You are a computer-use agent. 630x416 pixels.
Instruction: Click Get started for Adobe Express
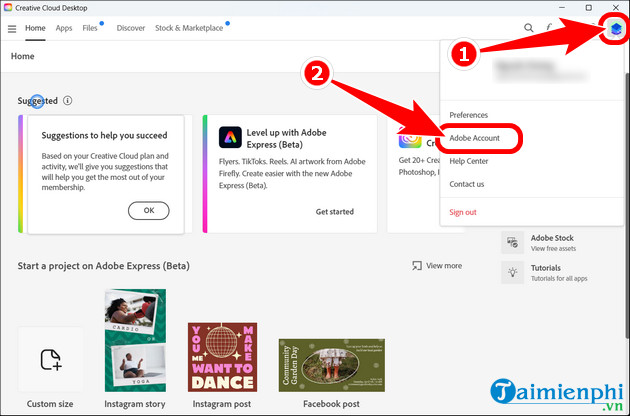335,212
